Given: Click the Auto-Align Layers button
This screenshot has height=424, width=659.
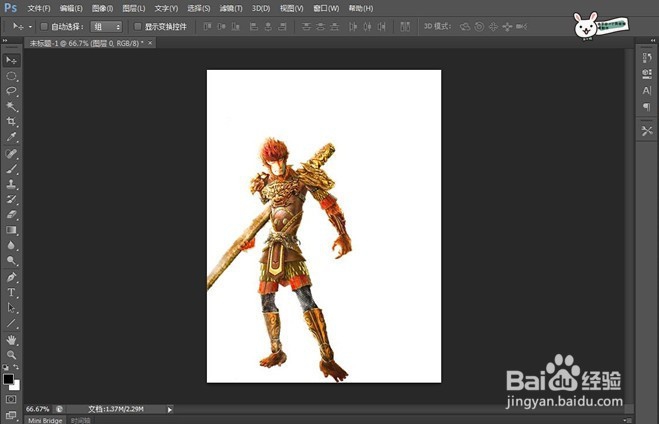Looking at the screenshot, I should [405, 26].
